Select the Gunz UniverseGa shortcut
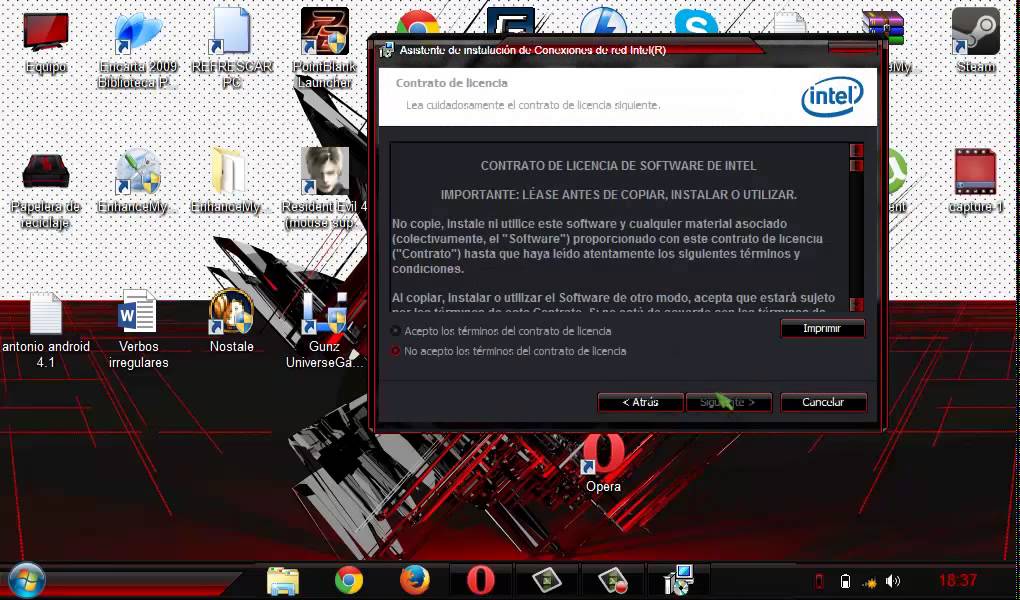 click(x=325, y=331)
